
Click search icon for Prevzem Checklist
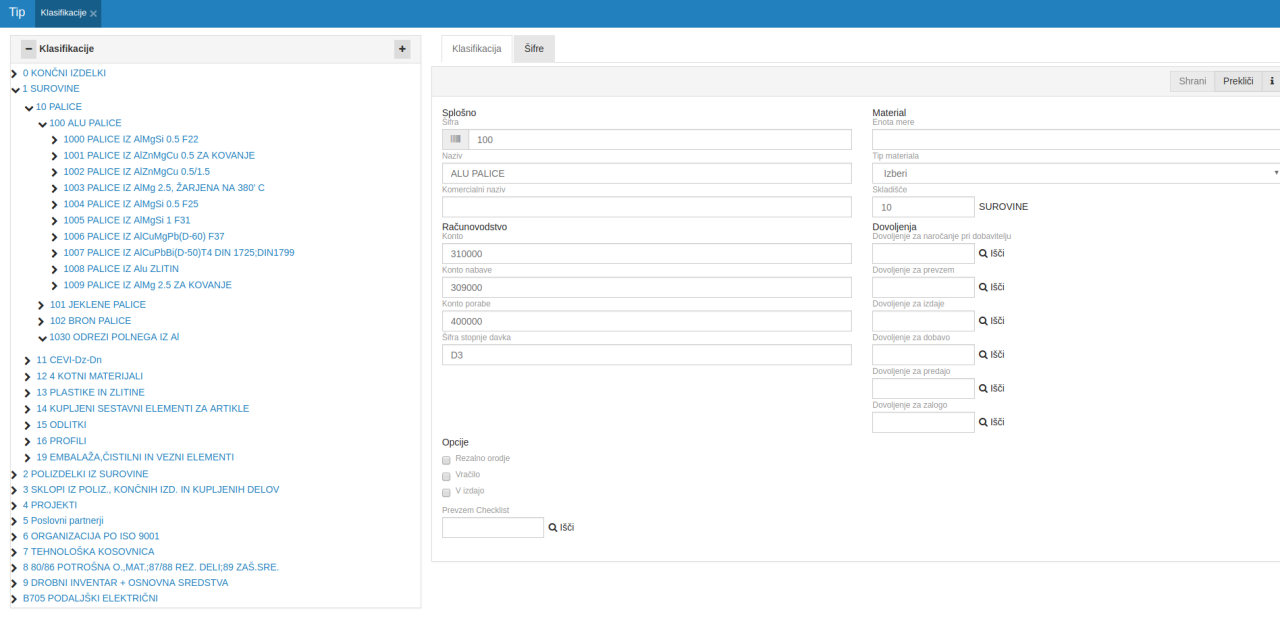(553, 527)
